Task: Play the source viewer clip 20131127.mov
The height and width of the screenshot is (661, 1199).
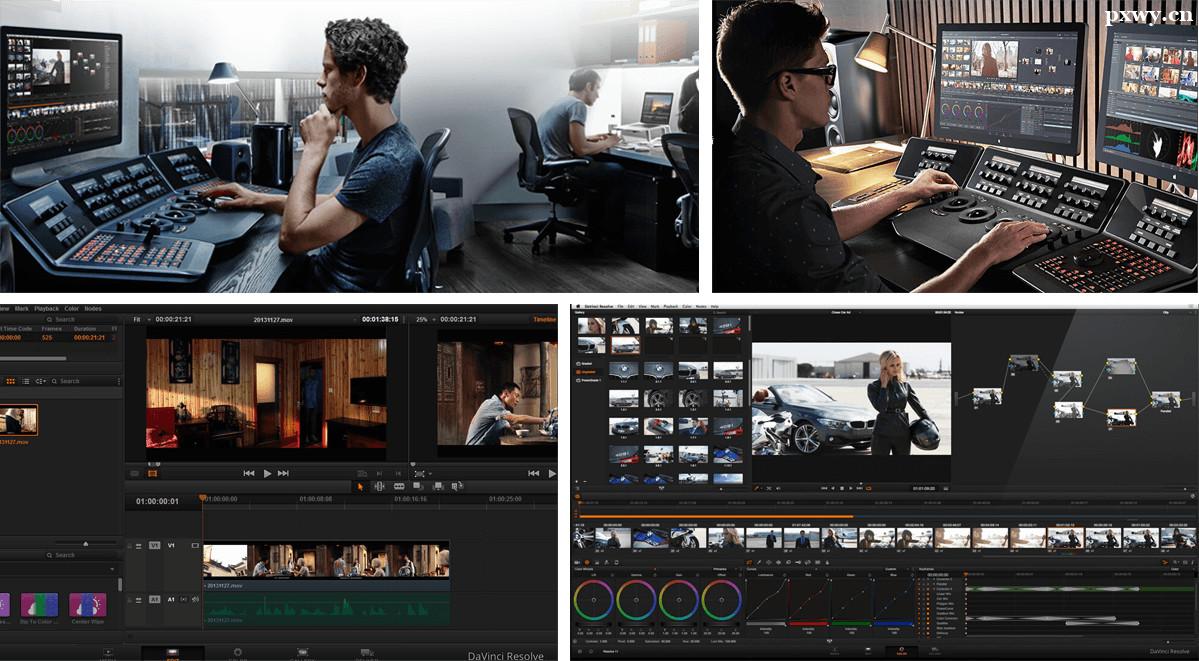Action: [267, 474]
